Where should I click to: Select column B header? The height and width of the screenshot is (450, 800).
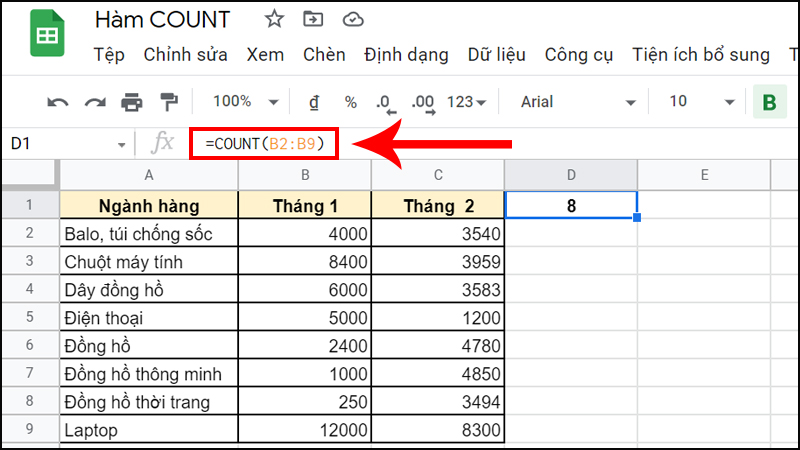point(304,175)
